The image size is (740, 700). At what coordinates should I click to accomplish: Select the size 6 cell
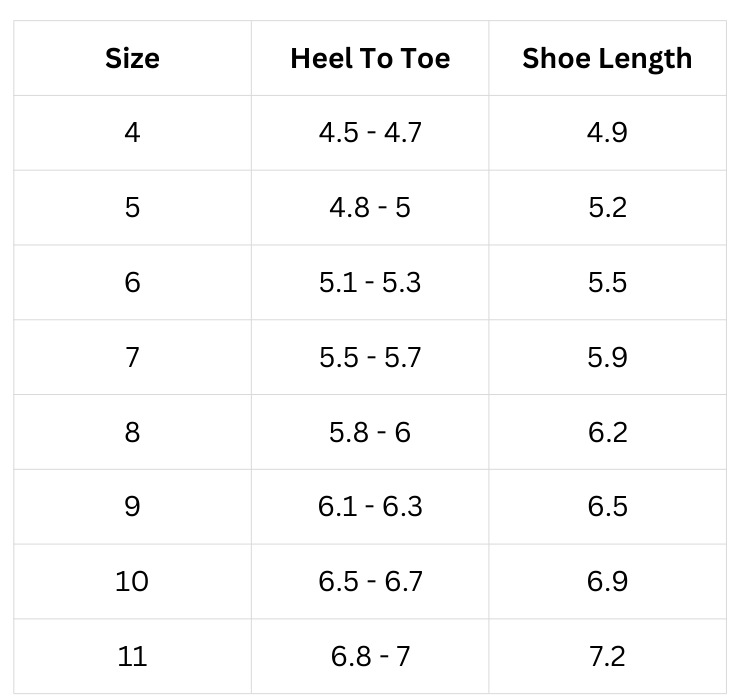click(x=132, y=282)
